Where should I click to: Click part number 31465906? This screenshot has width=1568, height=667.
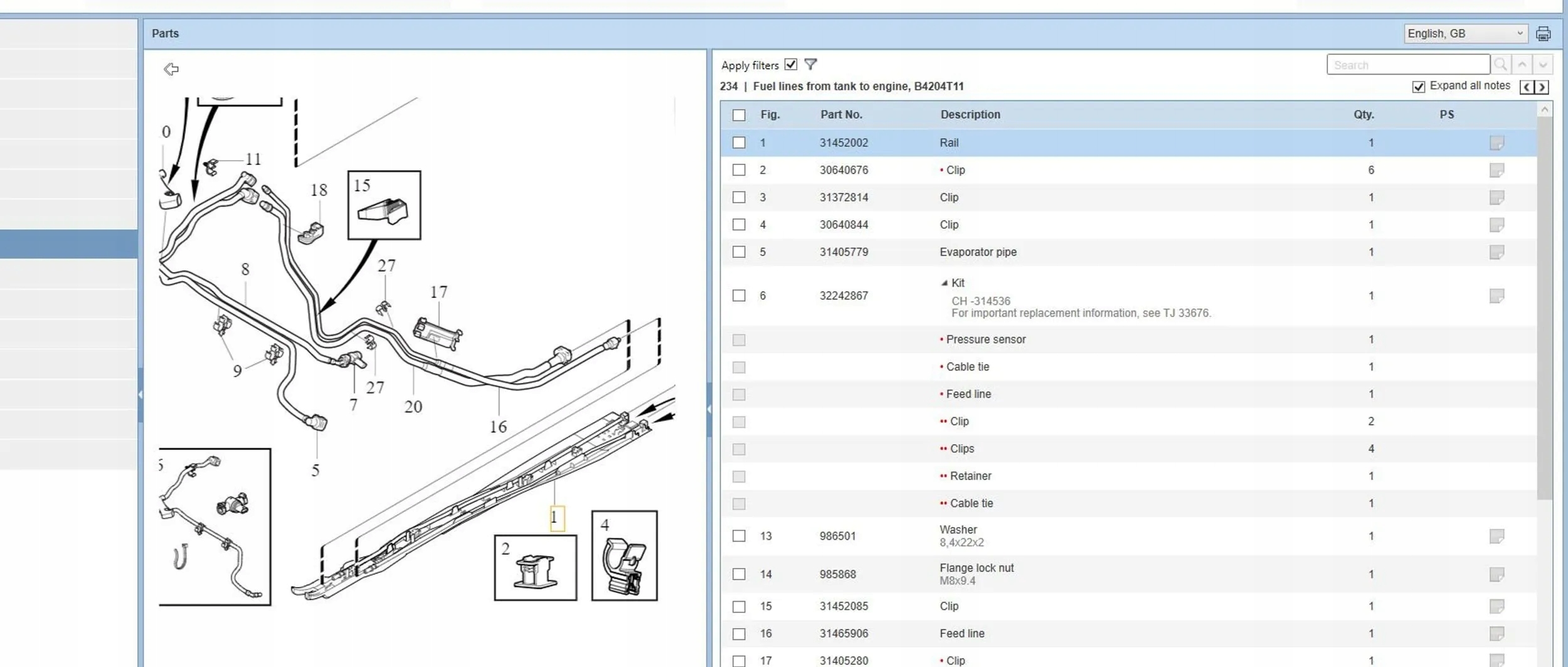tap(844, 634)
